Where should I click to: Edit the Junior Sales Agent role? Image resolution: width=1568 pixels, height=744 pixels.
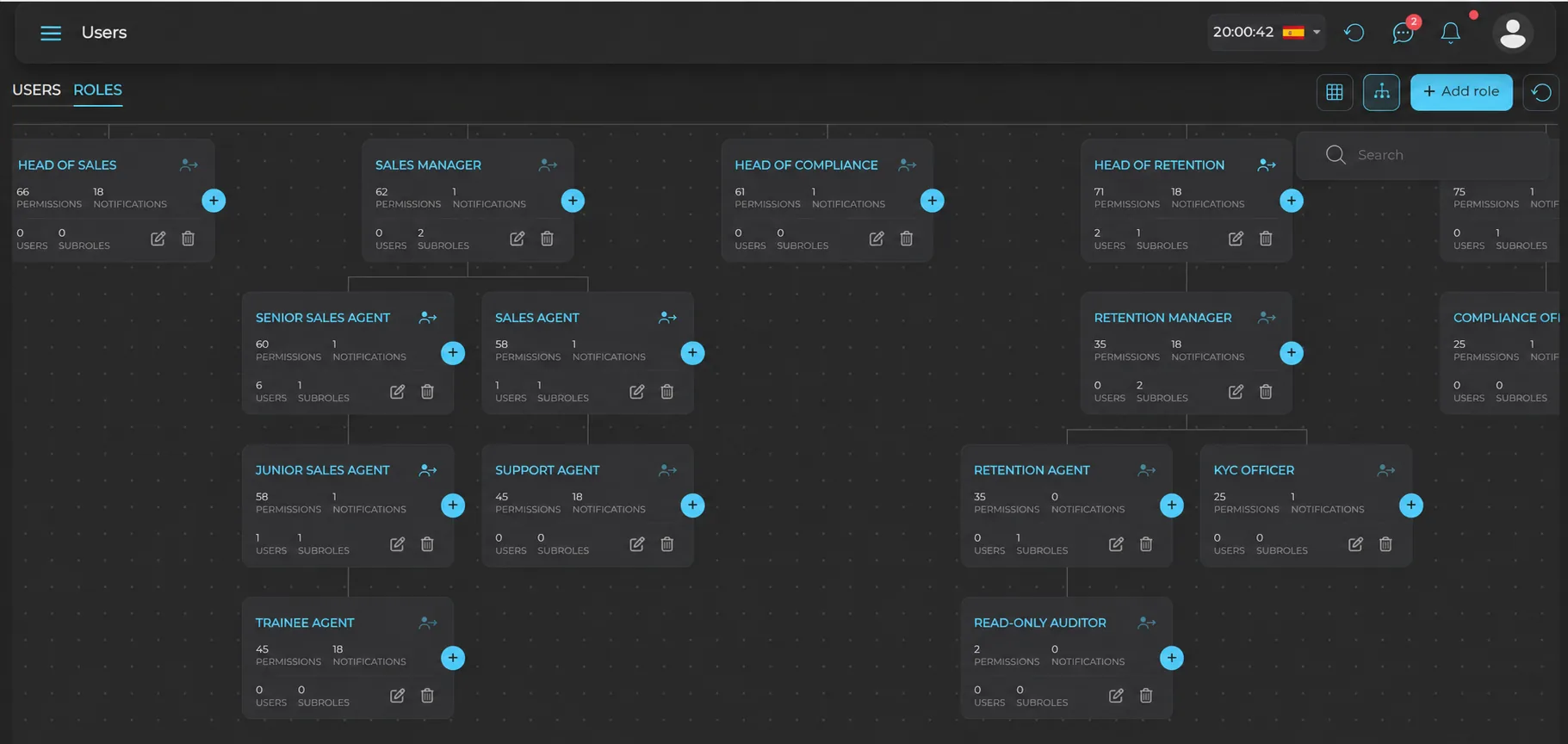(x=397, y=544)
